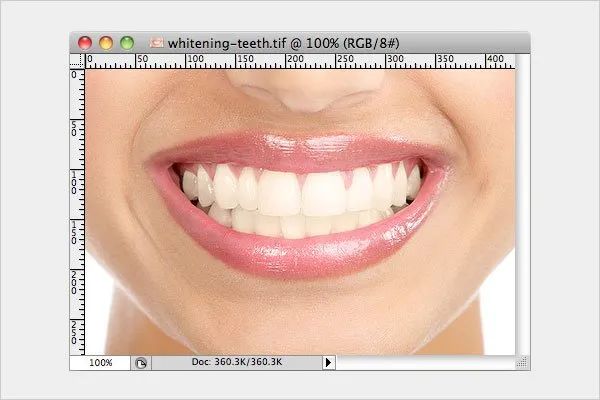Click the ruler origin box at top-left corner
The image size is (600, 400).
point(78,61)
